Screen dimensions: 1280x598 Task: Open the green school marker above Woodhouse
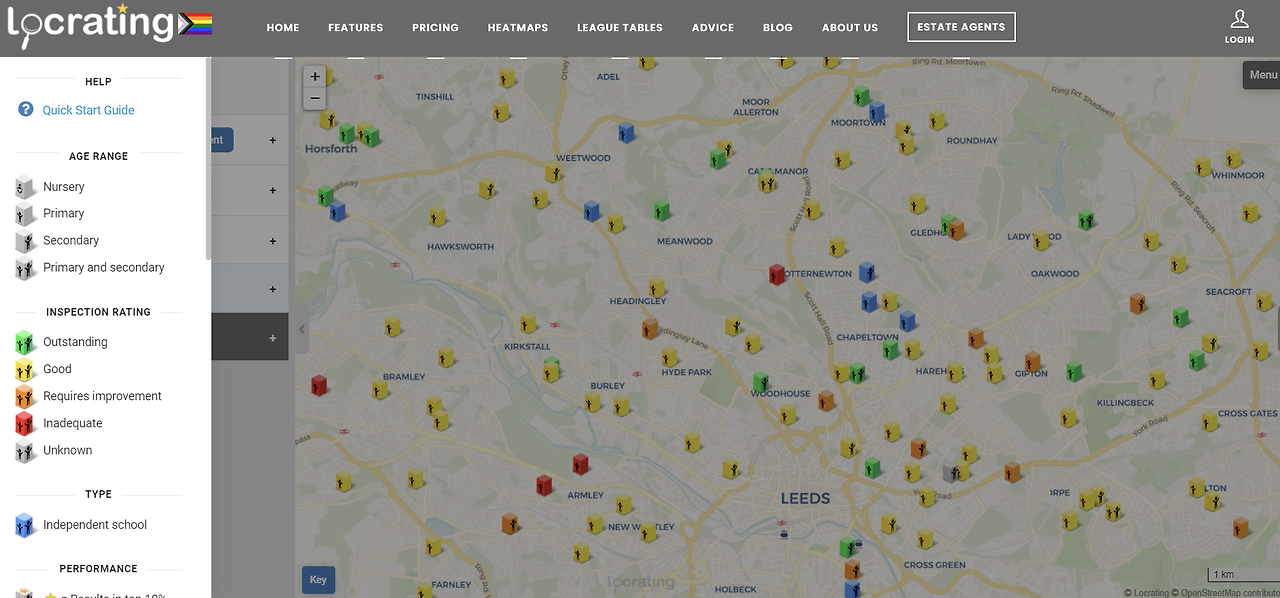tap(761, 381)
